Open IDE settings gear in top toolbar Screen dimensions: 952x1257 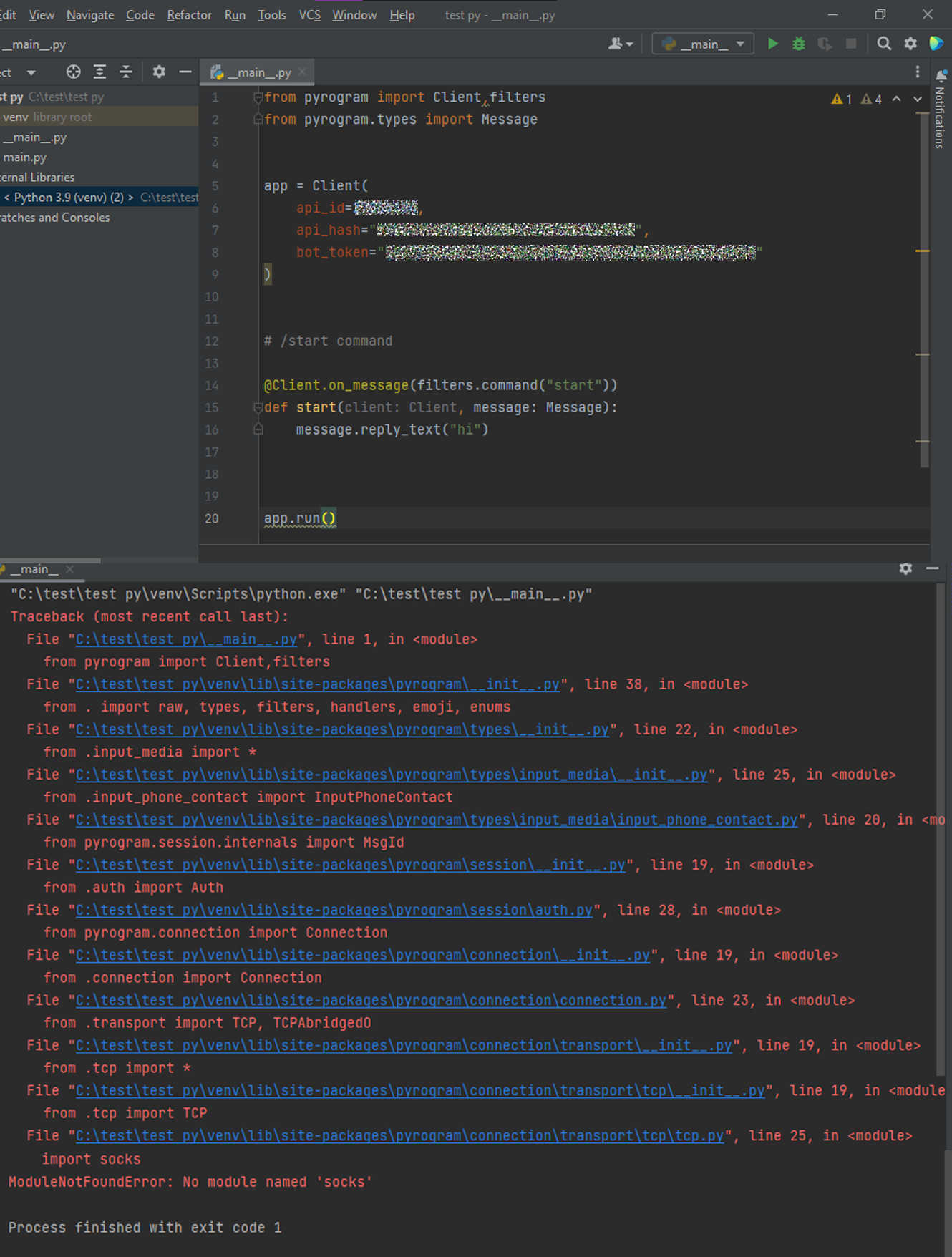point(910,44)
